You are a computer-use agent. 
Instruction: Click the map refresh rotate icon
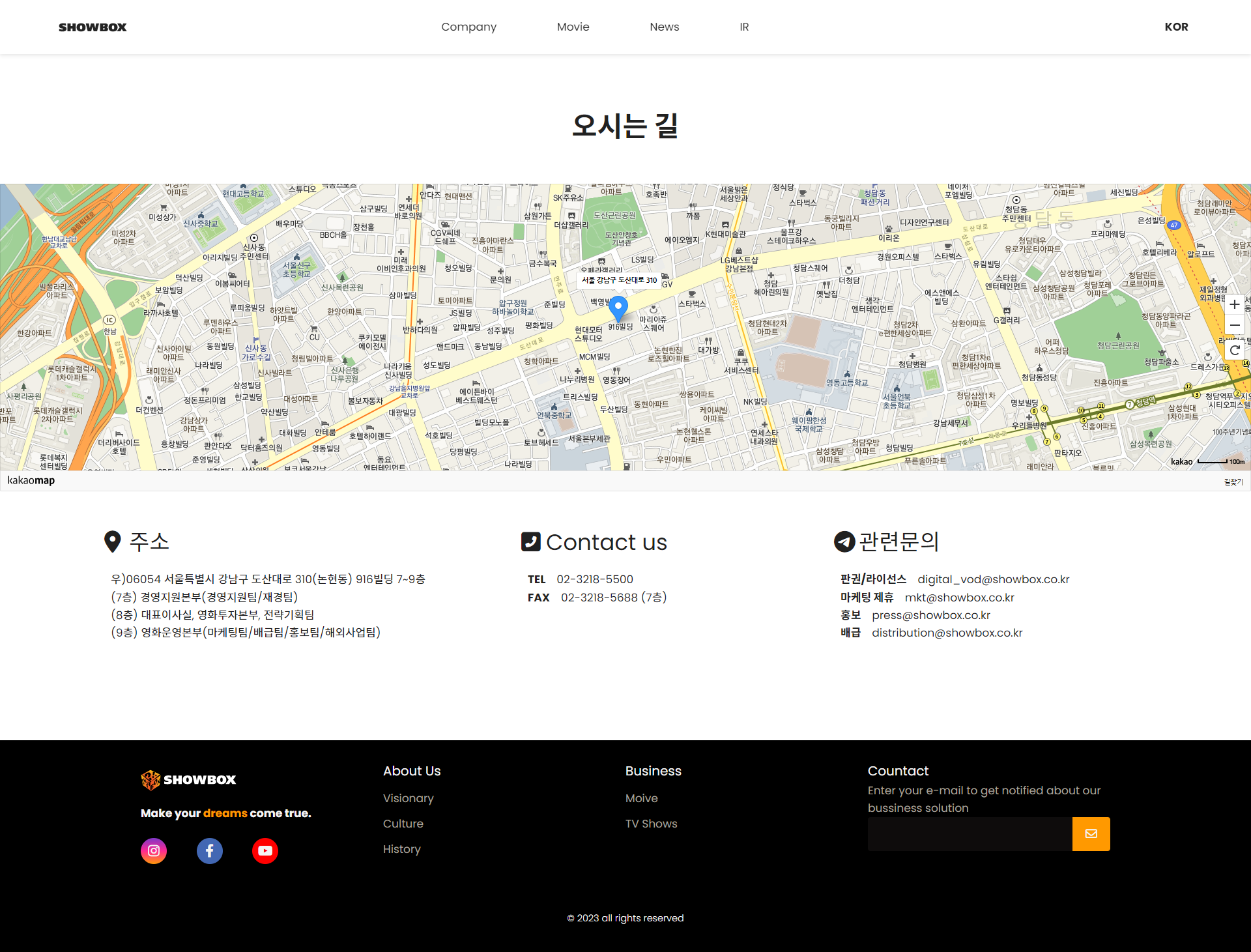(1234, 351)
